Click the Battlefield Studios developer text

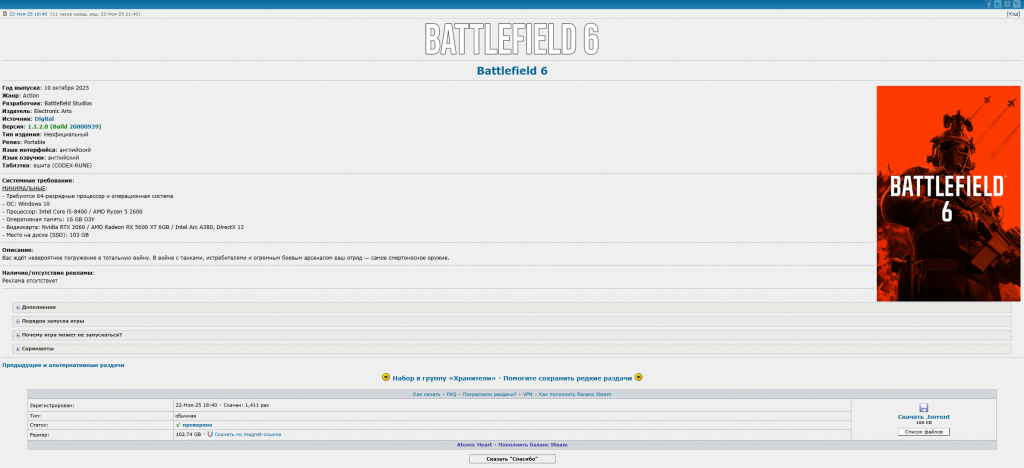point(68,103)
